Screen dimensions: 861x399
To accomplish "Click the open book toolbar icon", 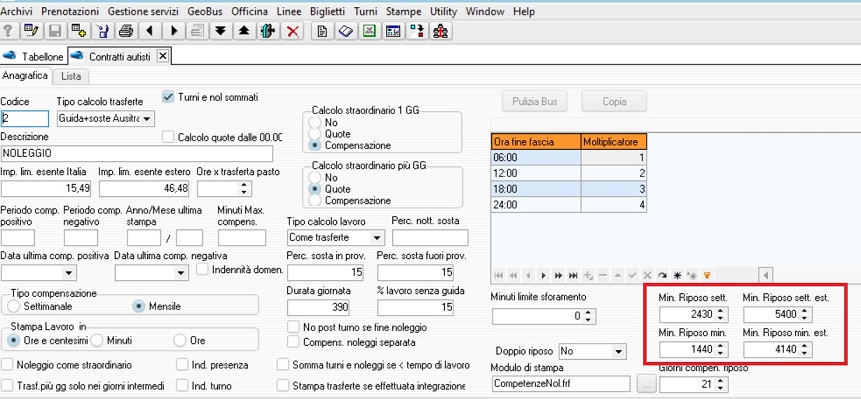I will (345, 31).
